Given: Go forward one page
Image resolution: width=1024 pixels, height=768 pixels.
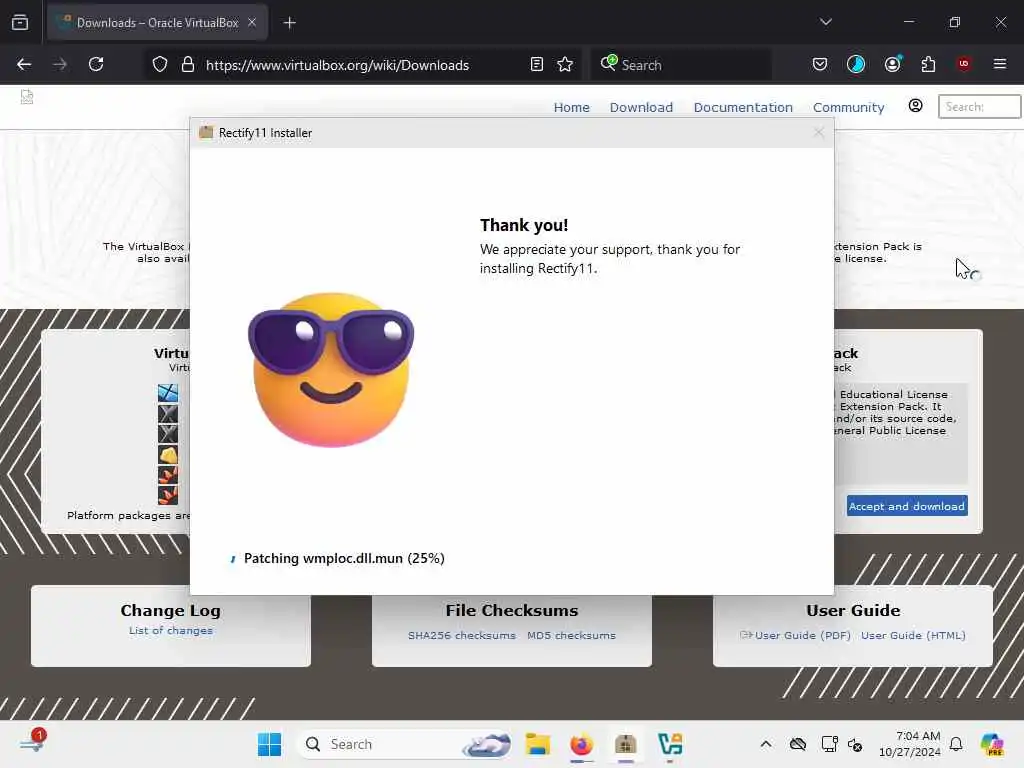Looking at the screenshot, I should click(x=60, y=64).
